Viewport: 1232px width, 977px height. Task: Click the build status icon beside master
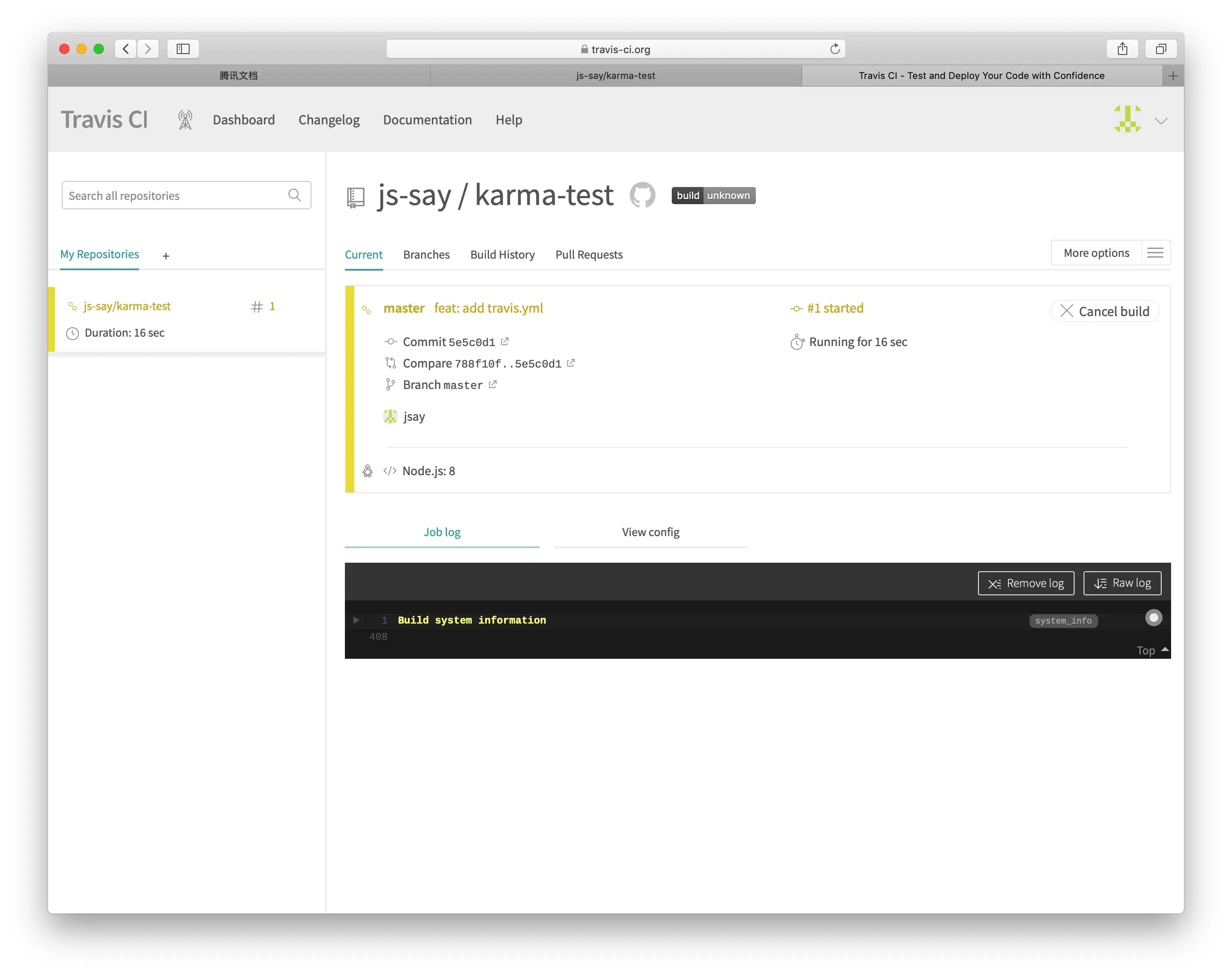coord(366,309)
